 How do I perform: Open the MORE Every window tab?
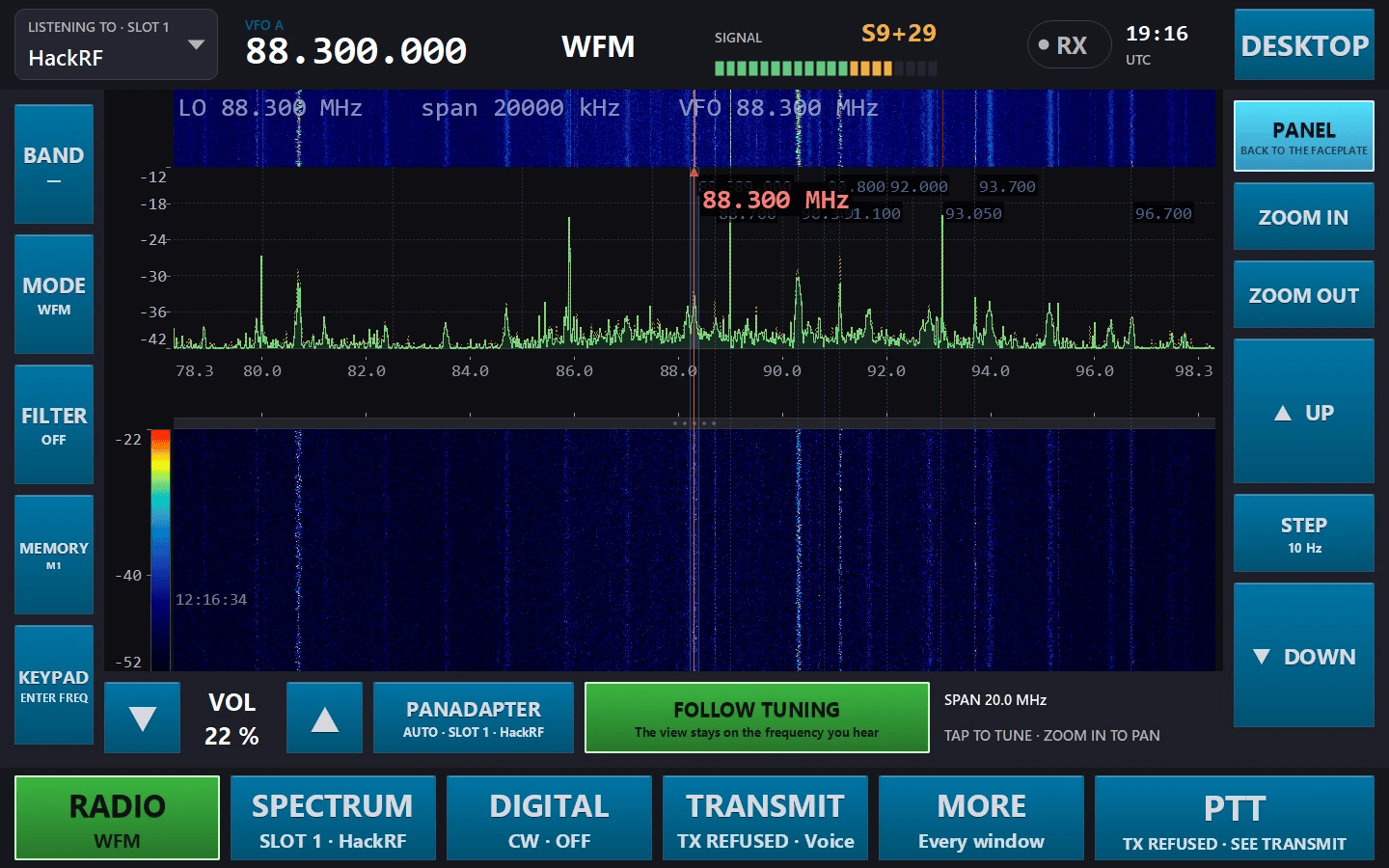pos(981,818)
